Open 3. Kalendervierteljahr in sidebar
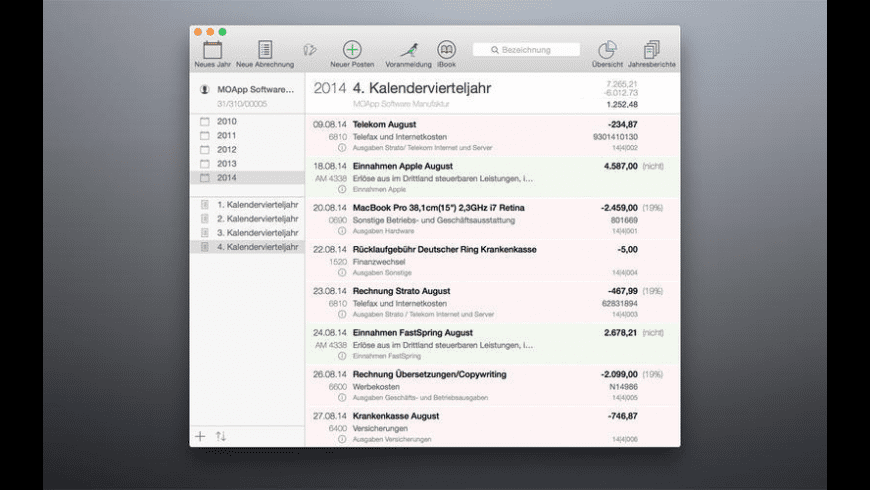This screenshot has width=870, height=490. [247, 233]
